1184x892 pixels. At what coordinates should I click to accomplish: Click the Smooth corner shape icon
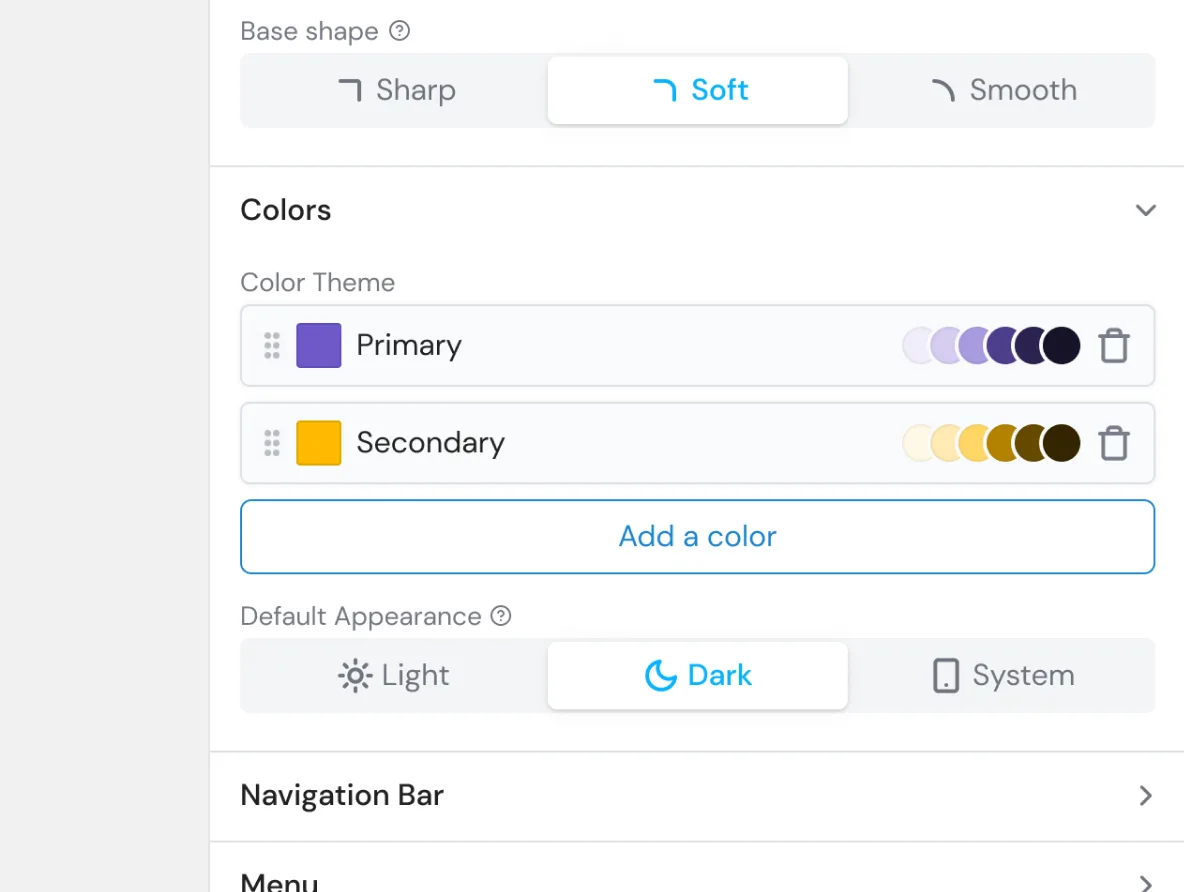pyautogui.click(x=941, y=90)
